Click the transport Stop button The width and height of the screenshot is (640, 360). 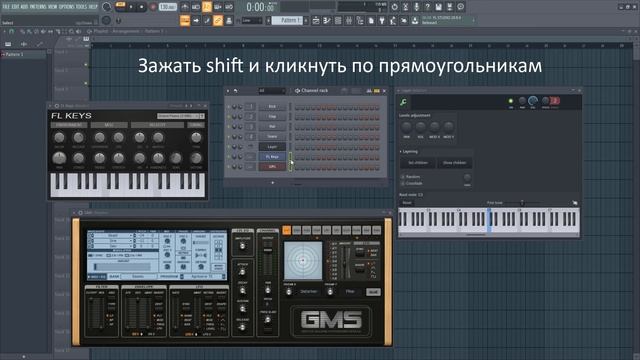pyautogui.click(x=142, y=7)
